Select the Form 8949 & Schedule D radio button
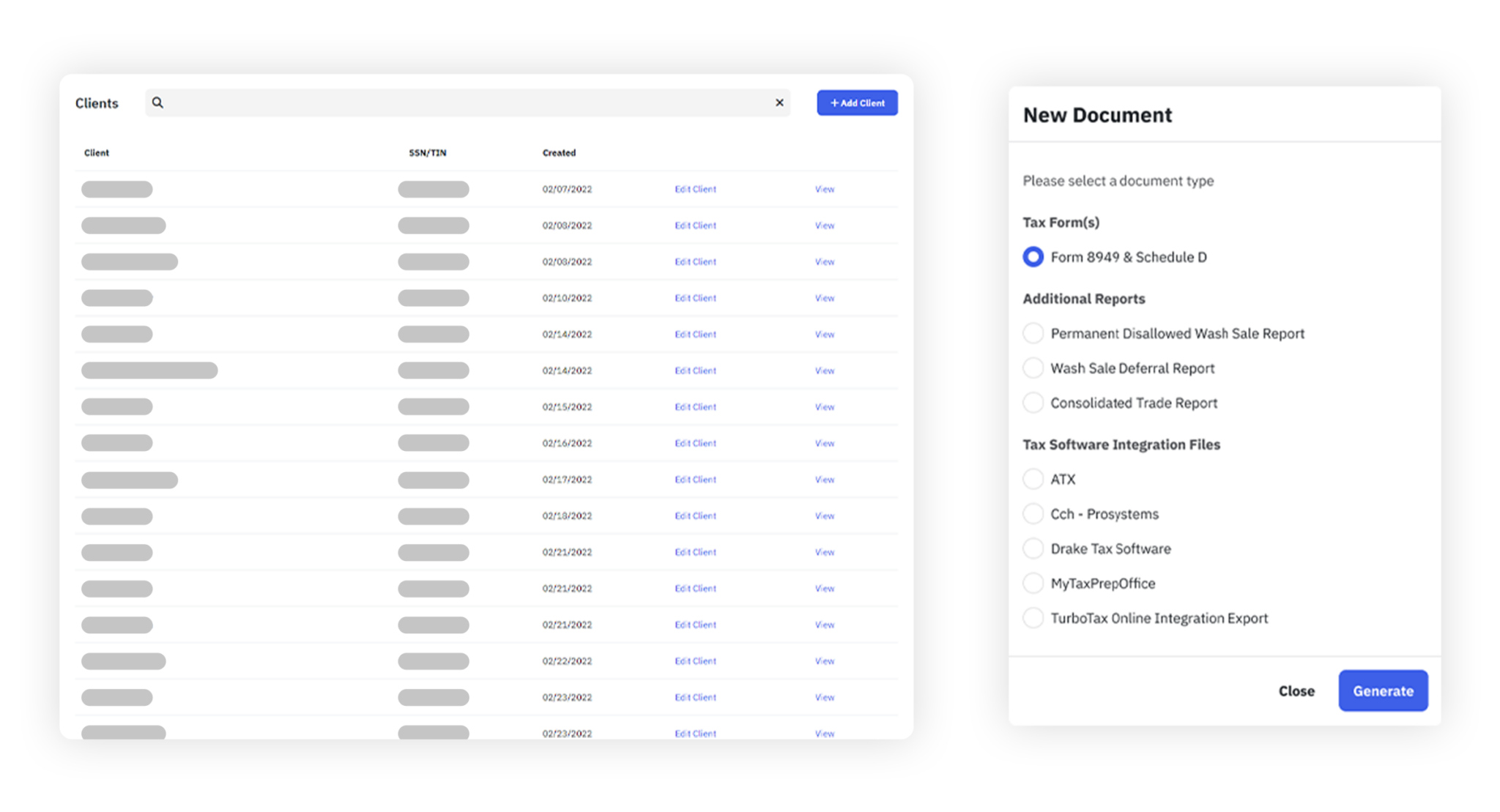The width and height of the screenshot is (1500, 812). click(x=1033, y=257)
